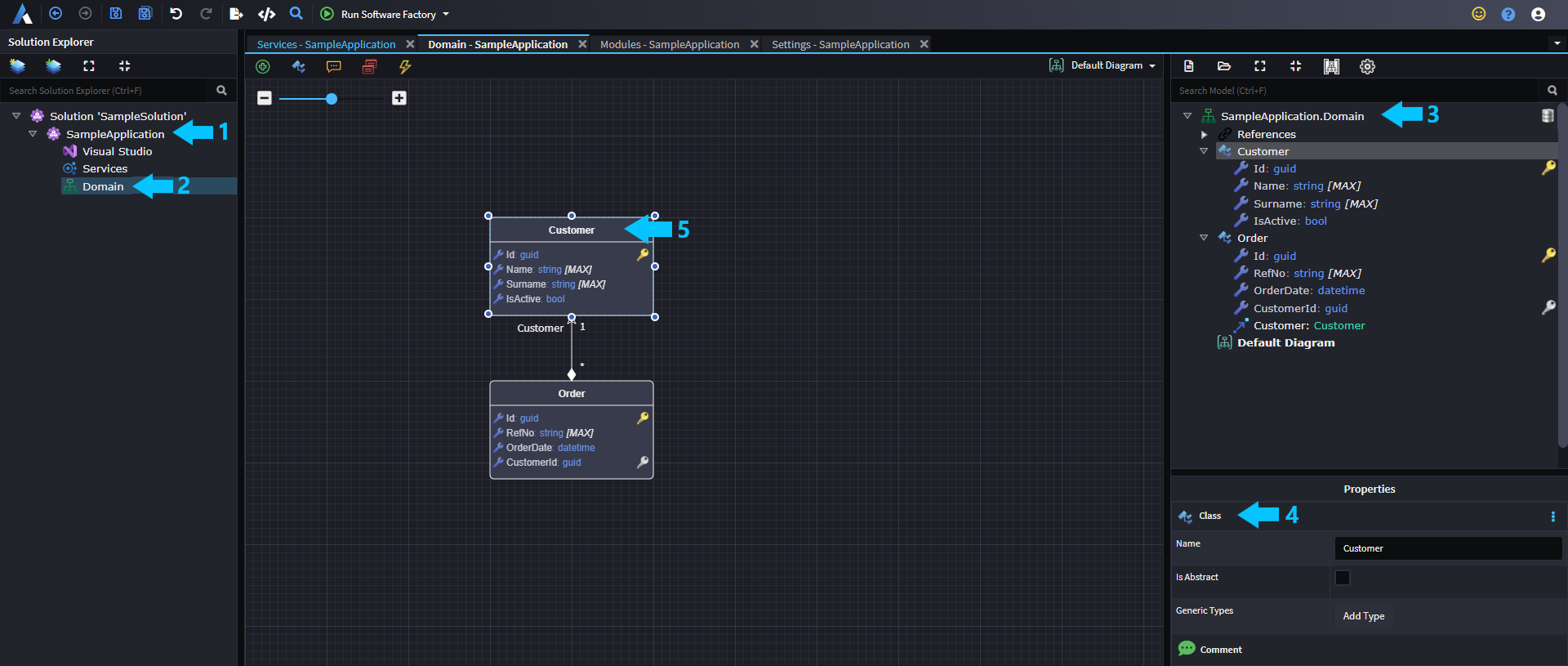
Task: Toggle the Is Abstract checkbox
Action: 1343,578
